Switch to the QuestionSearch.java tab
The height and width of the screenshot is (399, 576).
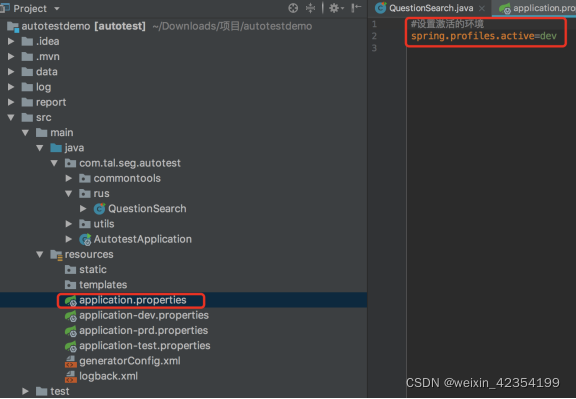431,8
